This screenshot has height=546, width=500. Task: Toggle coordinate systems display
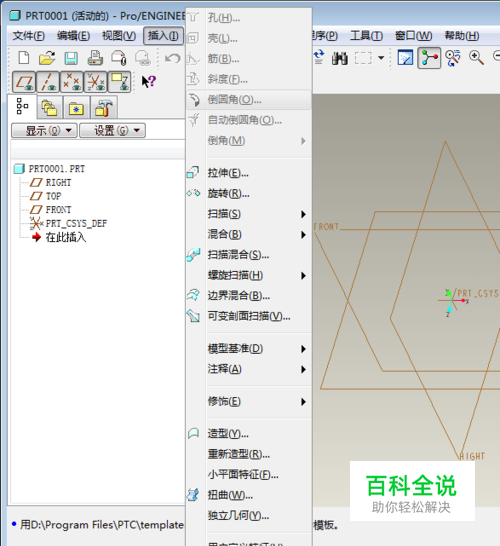96,82
